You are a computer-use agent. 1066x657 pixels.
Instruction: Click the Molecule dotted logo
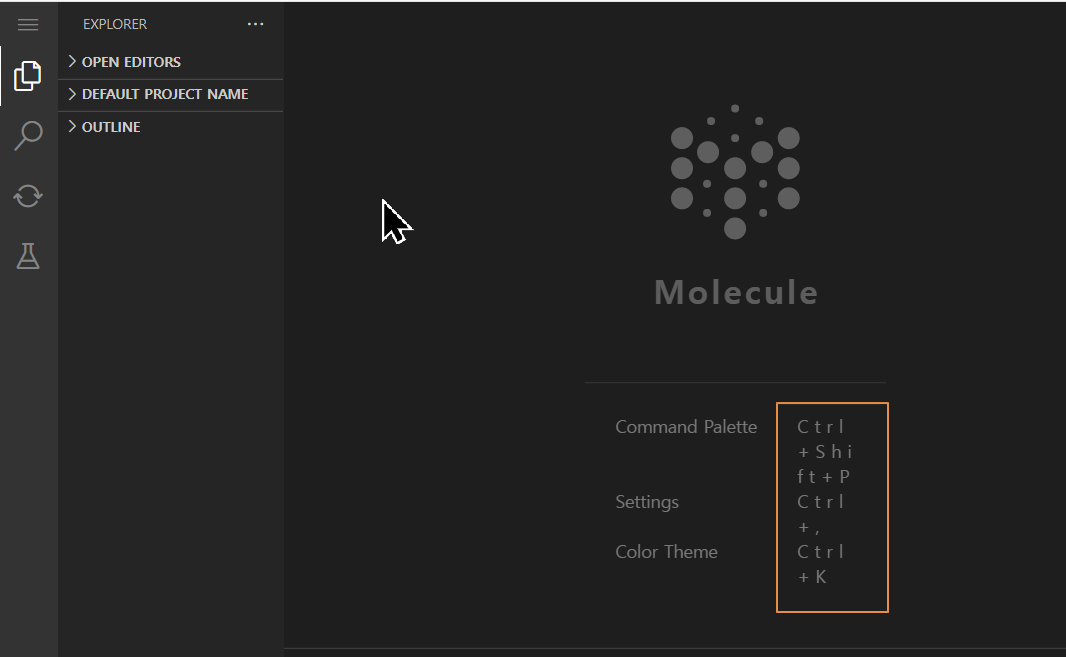click(x=736, y=172)
